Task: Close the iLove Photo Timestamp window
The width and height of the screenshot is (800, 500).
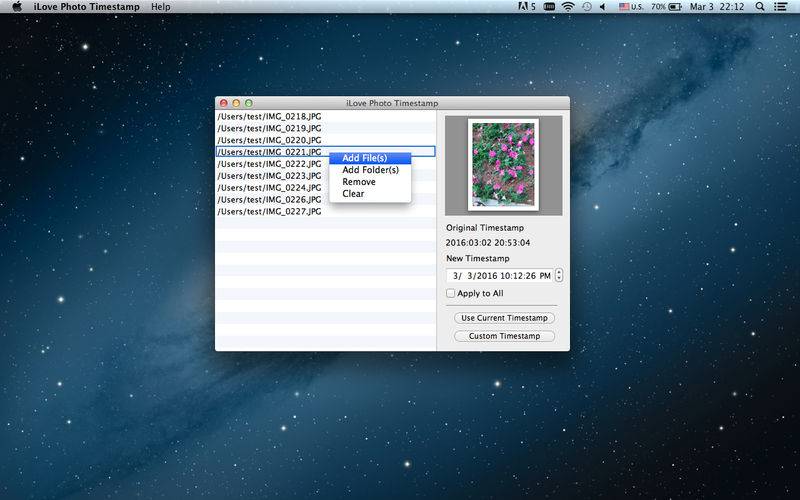Action: 223,103
